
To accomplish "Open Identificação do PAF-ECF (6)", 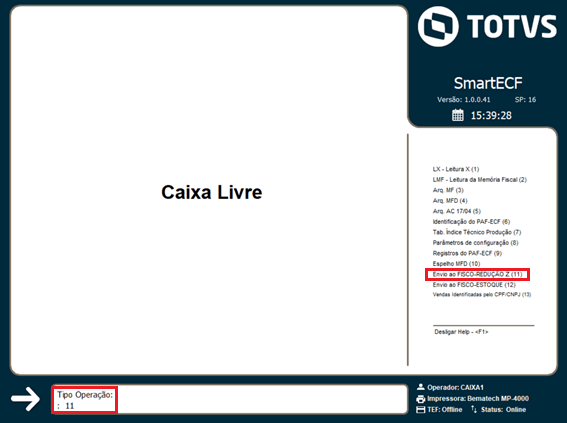I will pos(471,222).
